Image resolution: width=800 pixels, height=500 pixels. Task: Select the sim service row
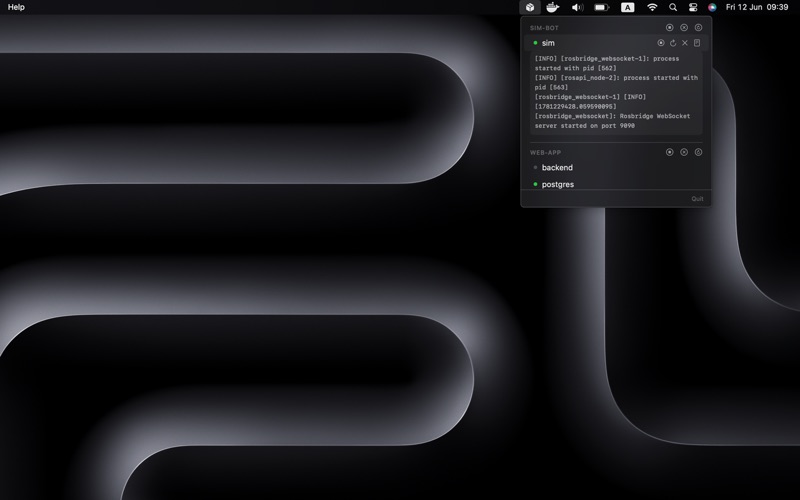point(616,43)
